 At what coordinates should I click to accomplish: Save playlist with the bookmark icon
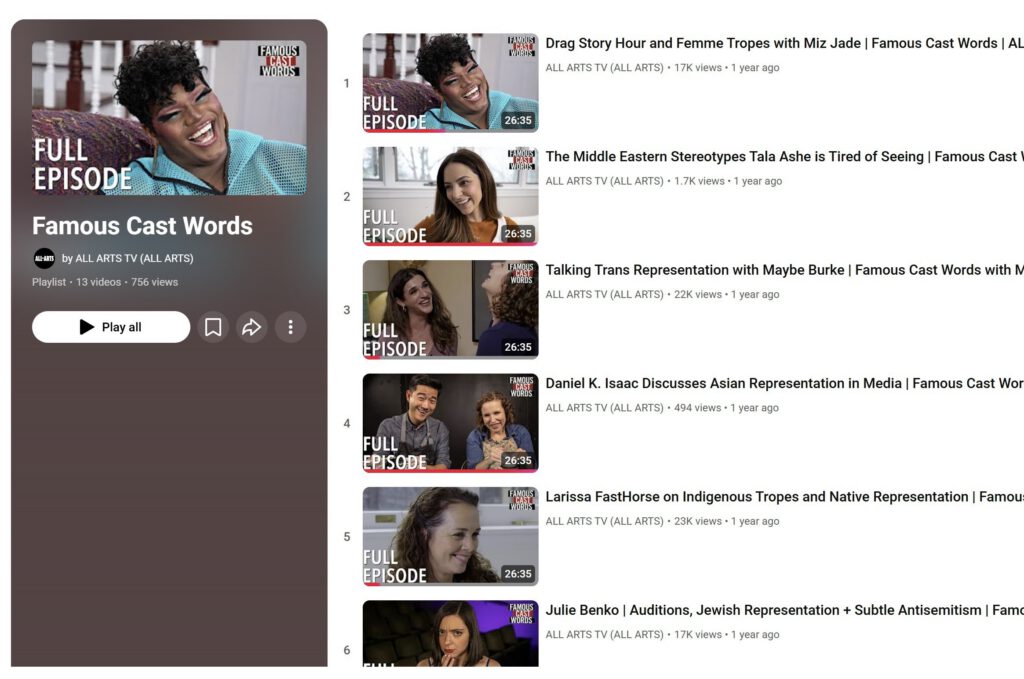[213, 327]
